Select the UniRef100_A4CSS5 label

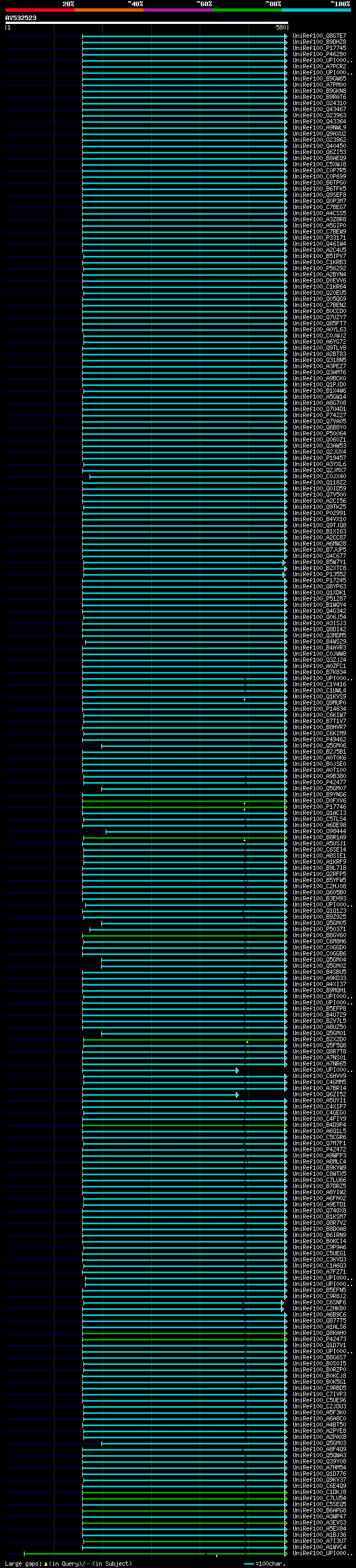point(319,213)
